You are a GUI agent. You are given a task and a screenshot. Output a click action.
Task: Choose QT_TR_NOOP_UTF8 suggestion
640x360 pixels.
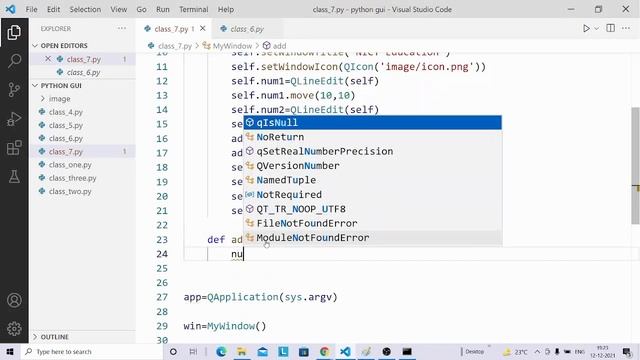pos(373,209)
